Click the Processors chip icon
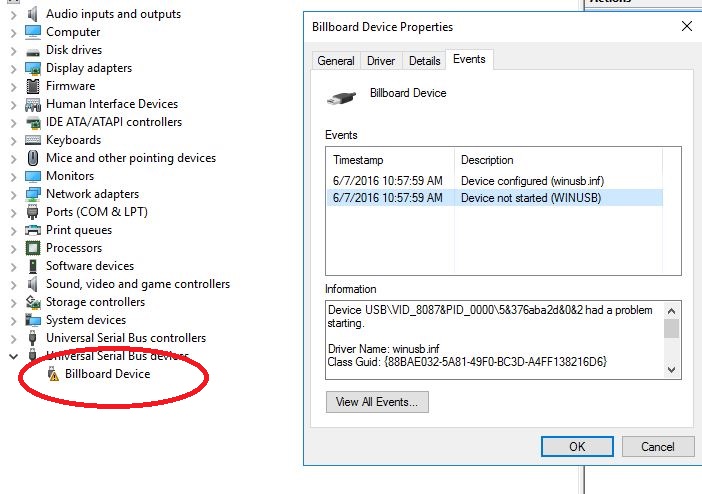 click(33, 248)
